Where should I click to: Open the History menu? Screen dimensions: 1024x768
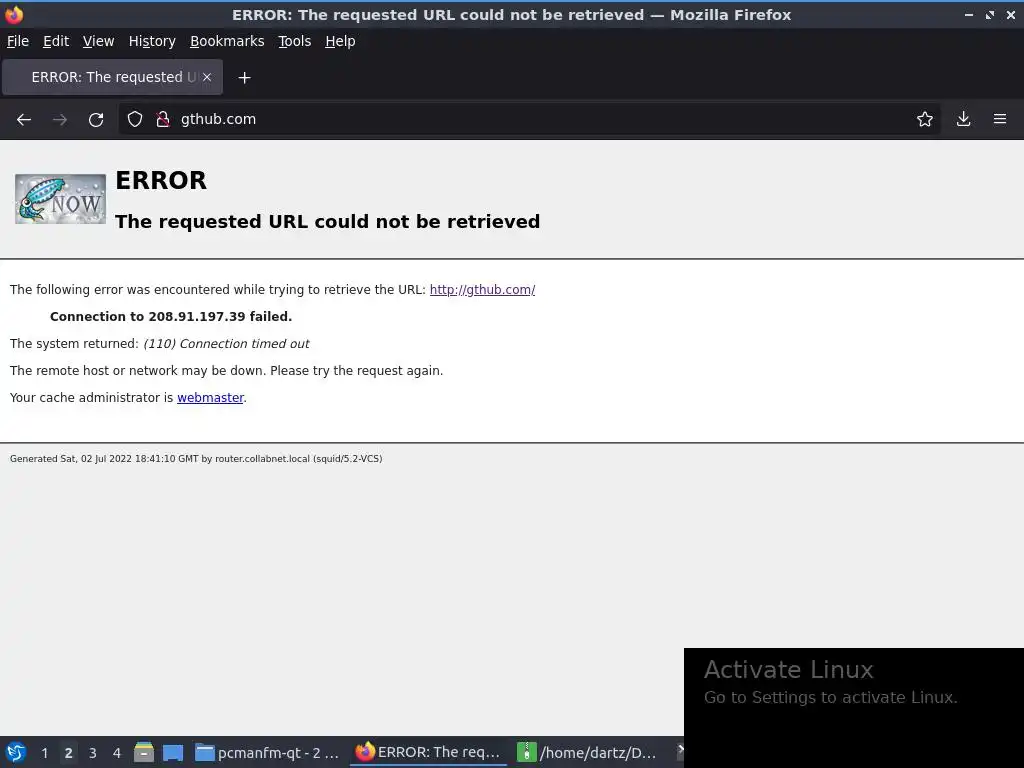click(152, 41)
